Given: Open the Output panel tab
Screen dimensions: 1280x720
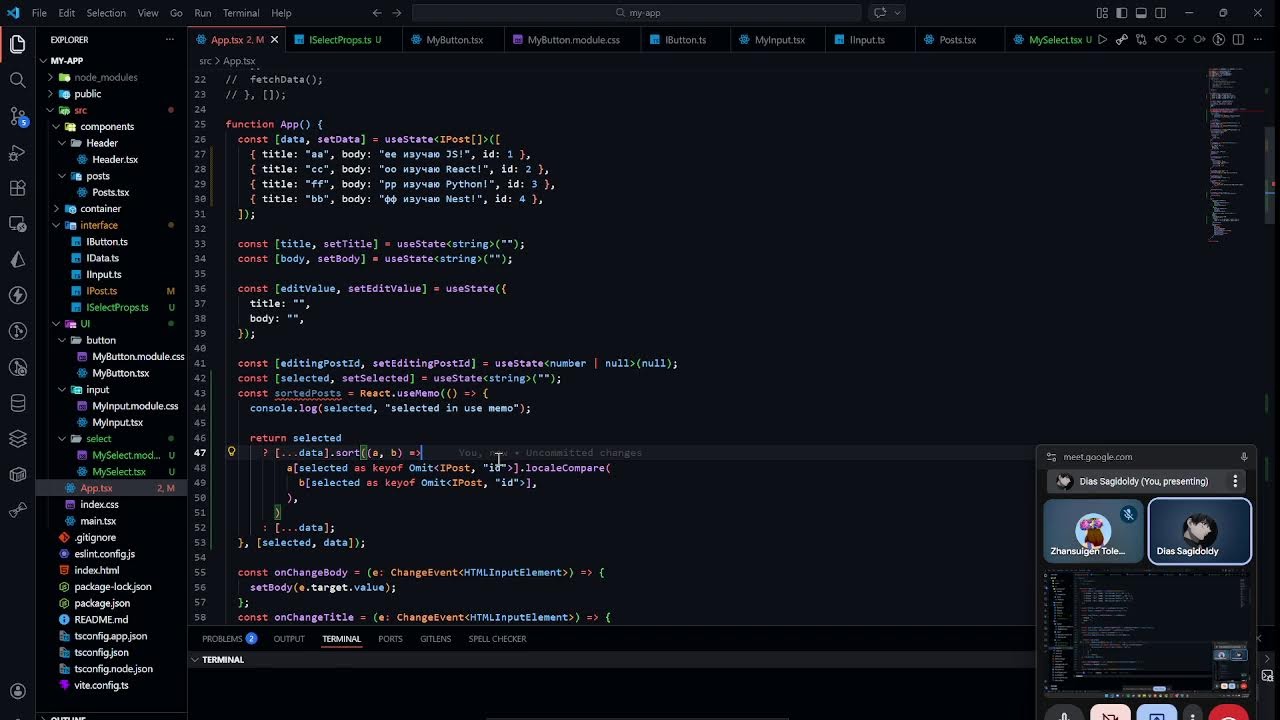Looking at the screenshot, I should point(289,639).
